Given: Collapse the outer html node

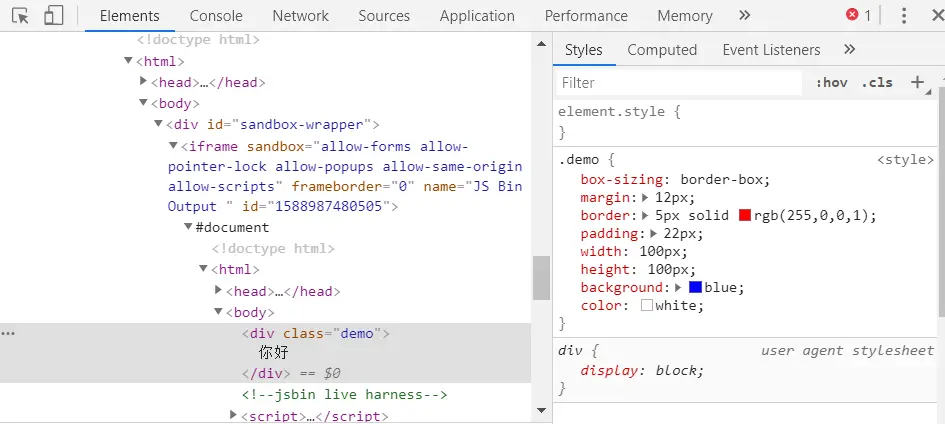Looking at the screenshot, I should pos(128,60).
